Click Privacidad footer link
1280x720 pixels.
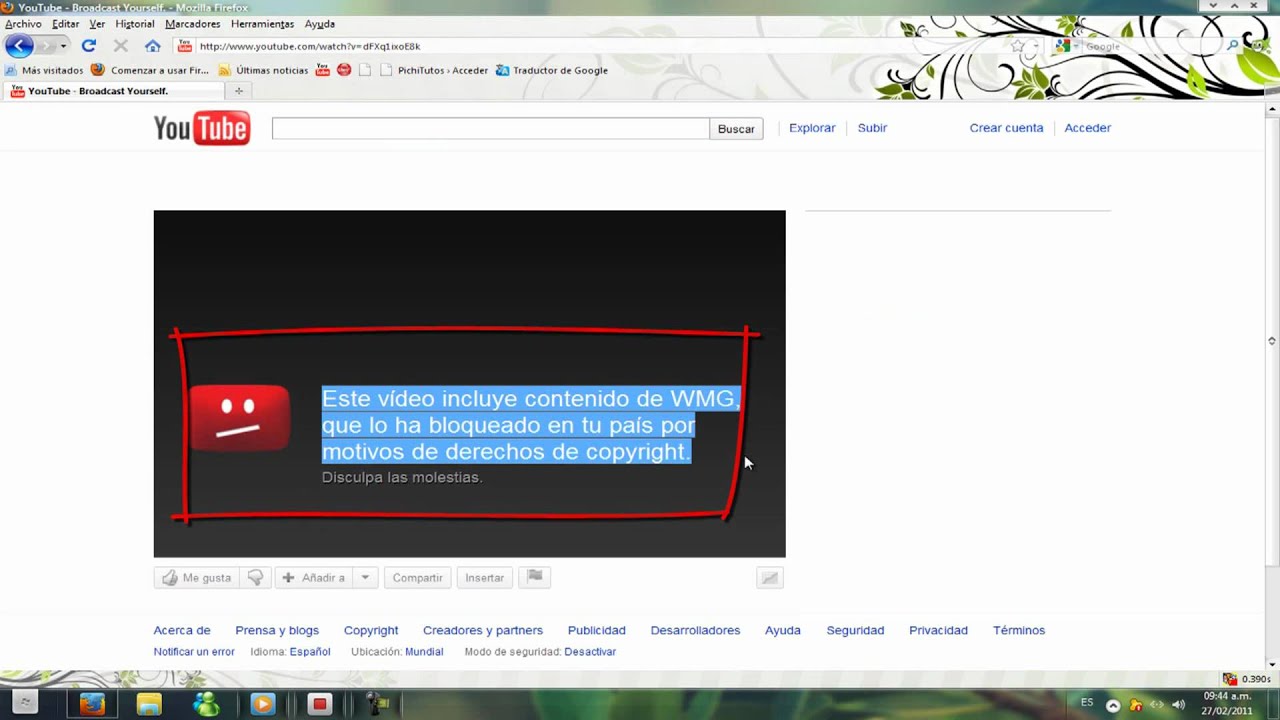938,631
